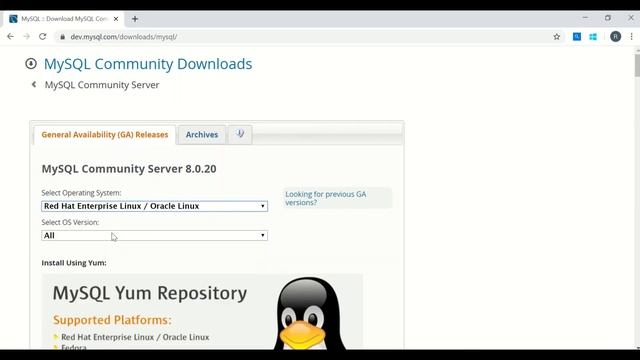Go back to the previous page
This screenshot has height=360, width=640.
[x=11, y=37]
